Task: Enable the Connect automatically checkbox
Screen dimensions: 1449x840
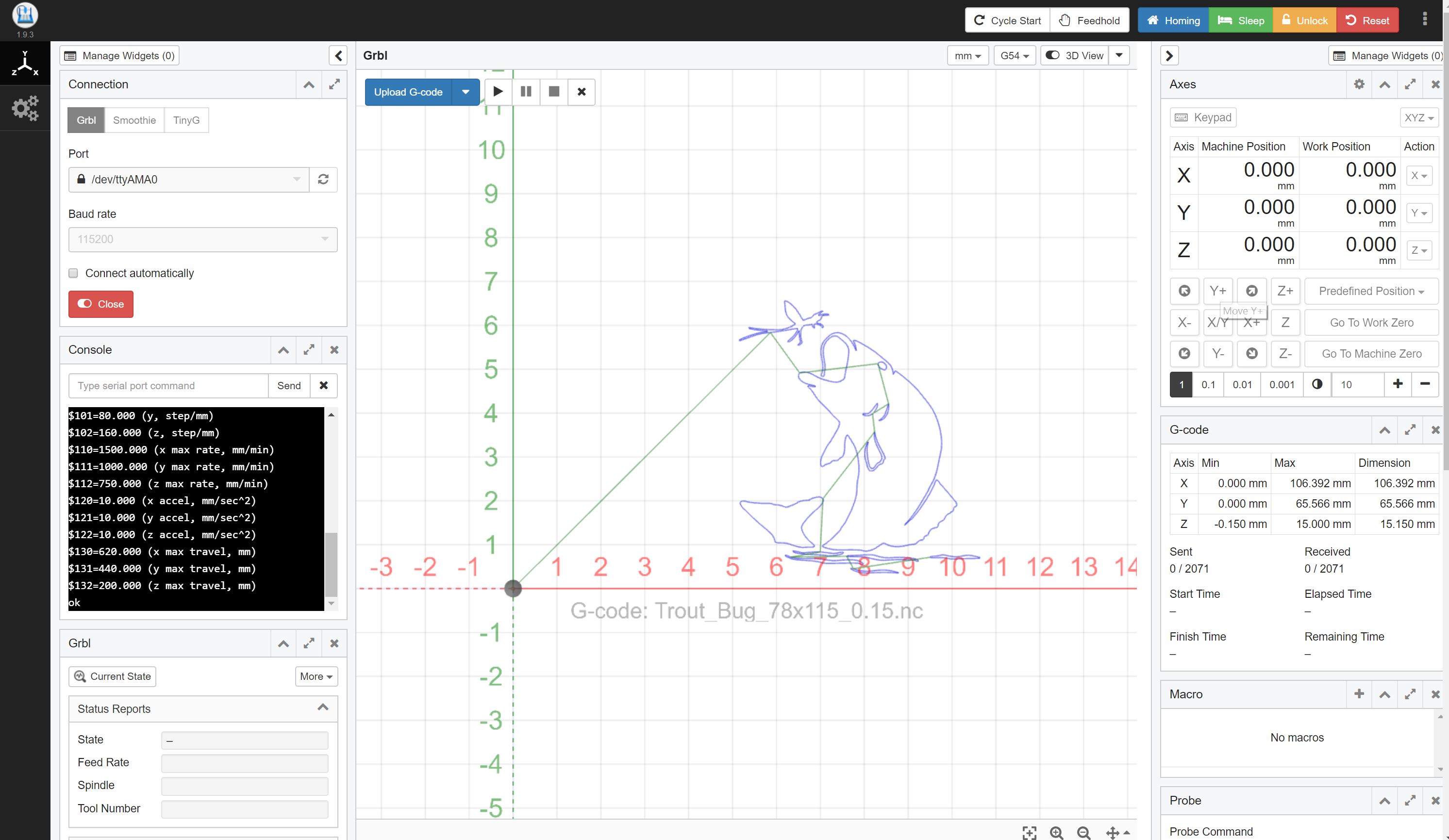Action: coord(73,273)
